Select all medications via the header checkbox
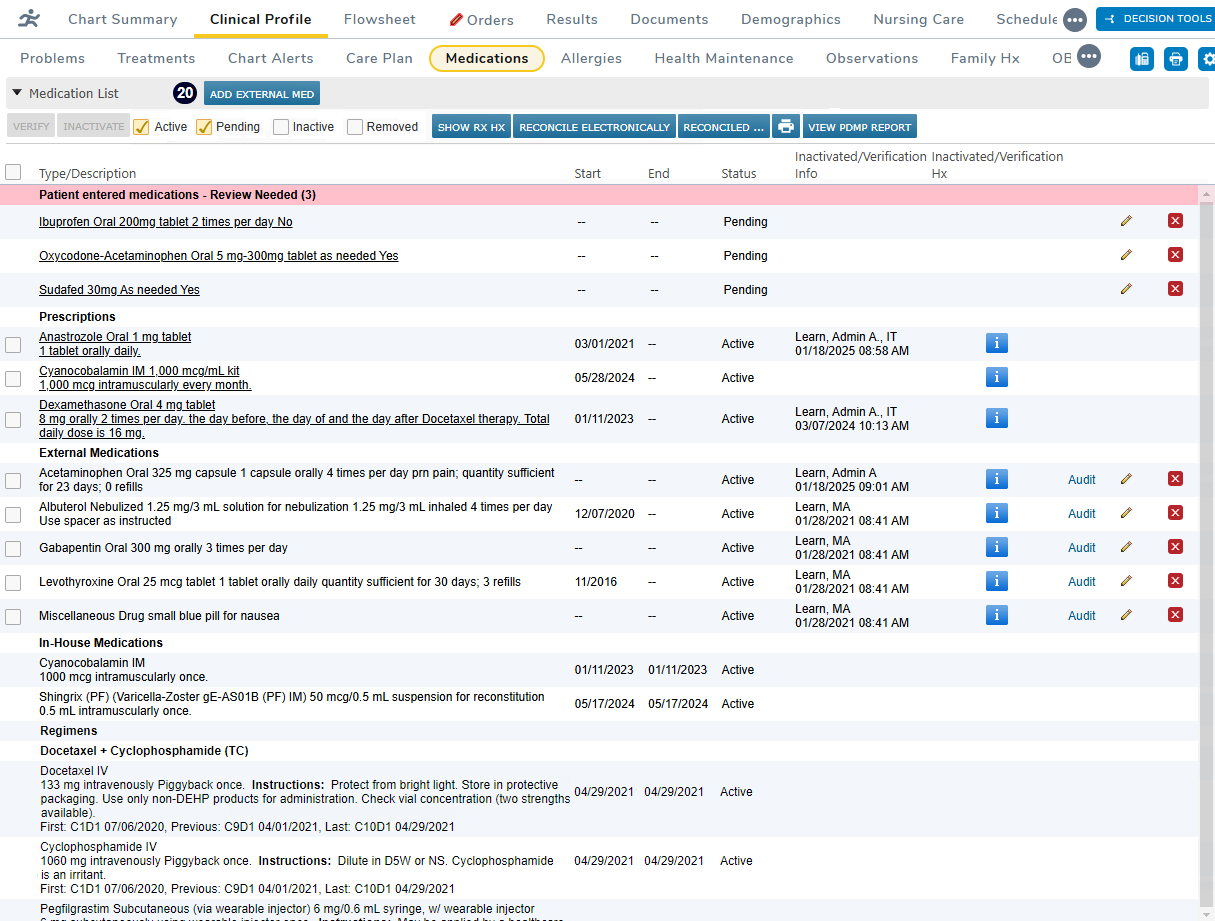 (14, 171)
